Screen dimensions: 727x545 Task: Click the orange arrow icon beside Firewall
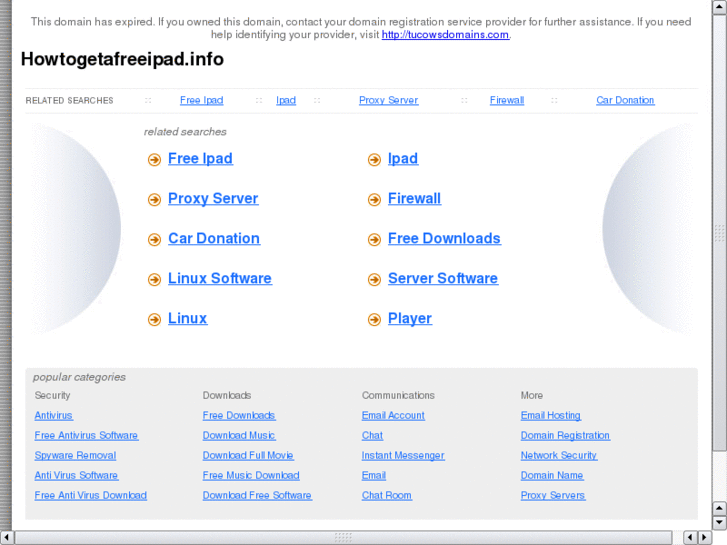tap(374, 200)
